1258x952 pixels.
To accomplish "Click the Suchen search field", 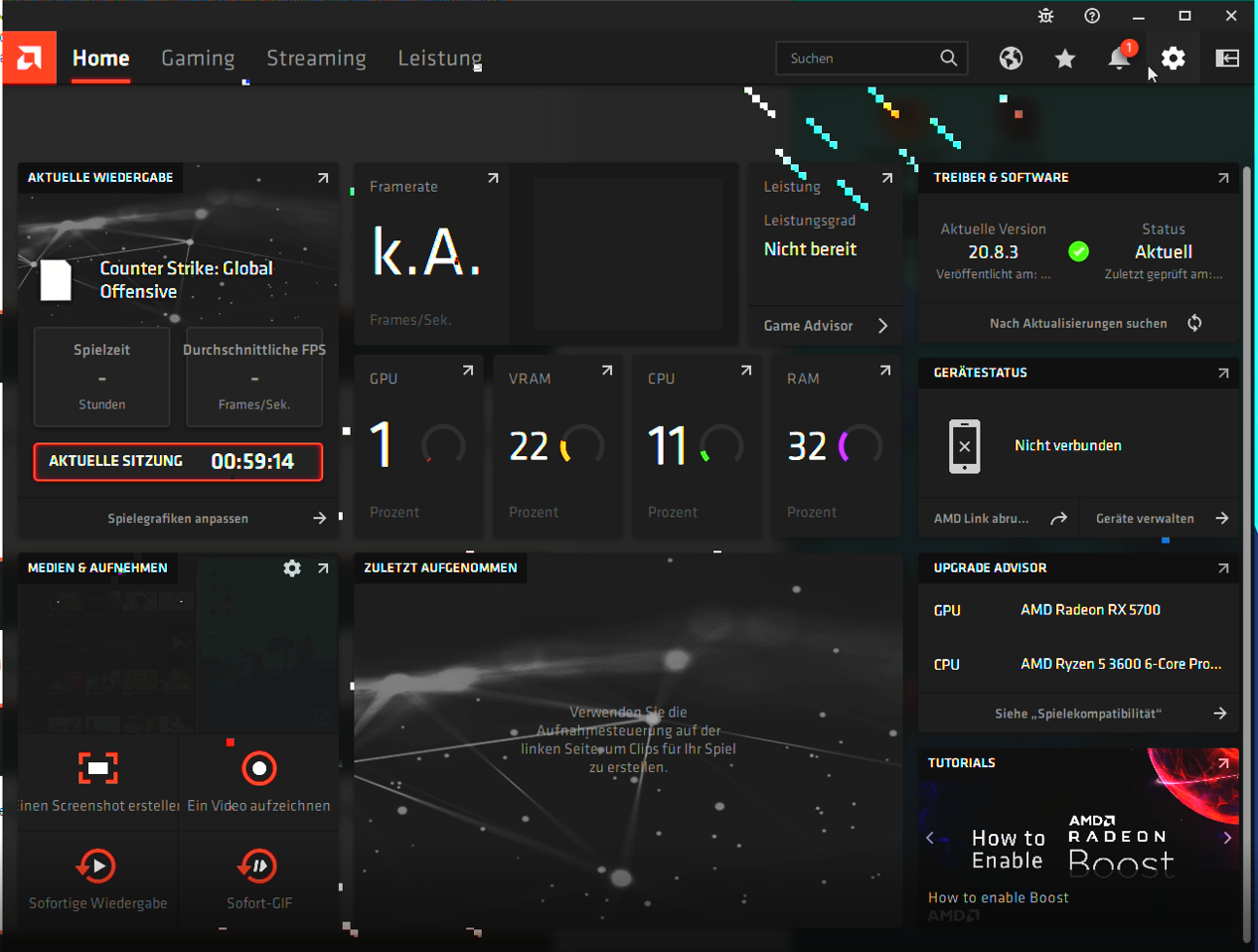I will pos(871,59).
